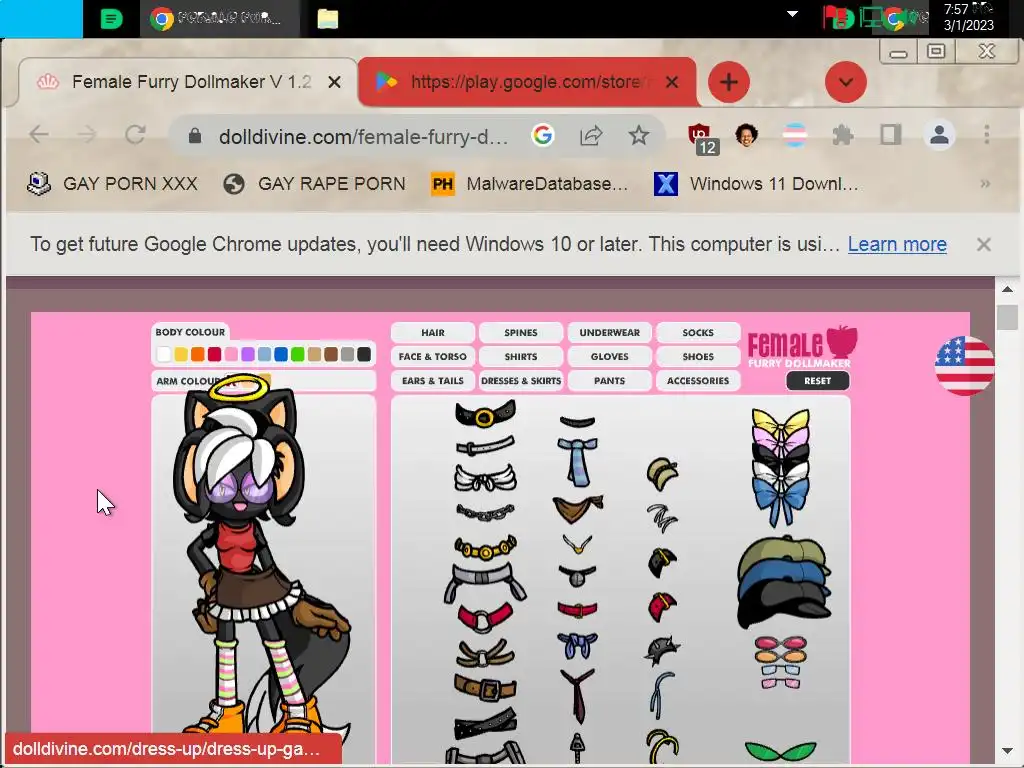Image resolution: width=1024 pixels, height=768 pixels.
Task: Share this page via share icon
Action: [x=590, y=135]
